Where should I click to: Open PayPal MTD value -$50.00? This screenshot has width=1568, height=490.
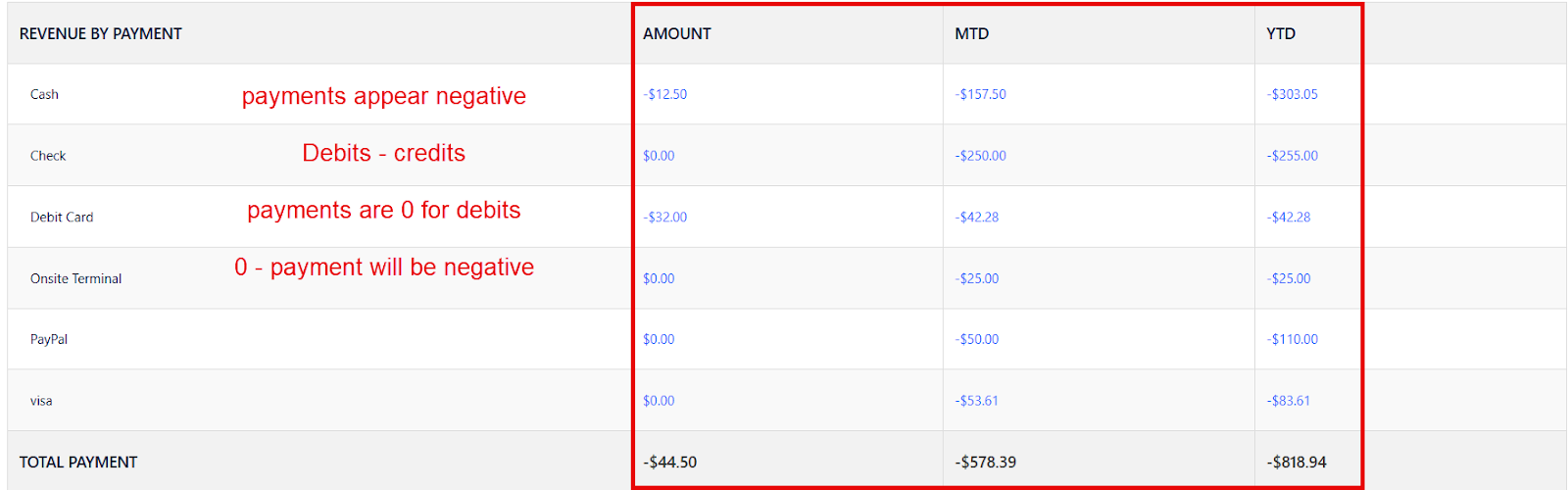976,340
